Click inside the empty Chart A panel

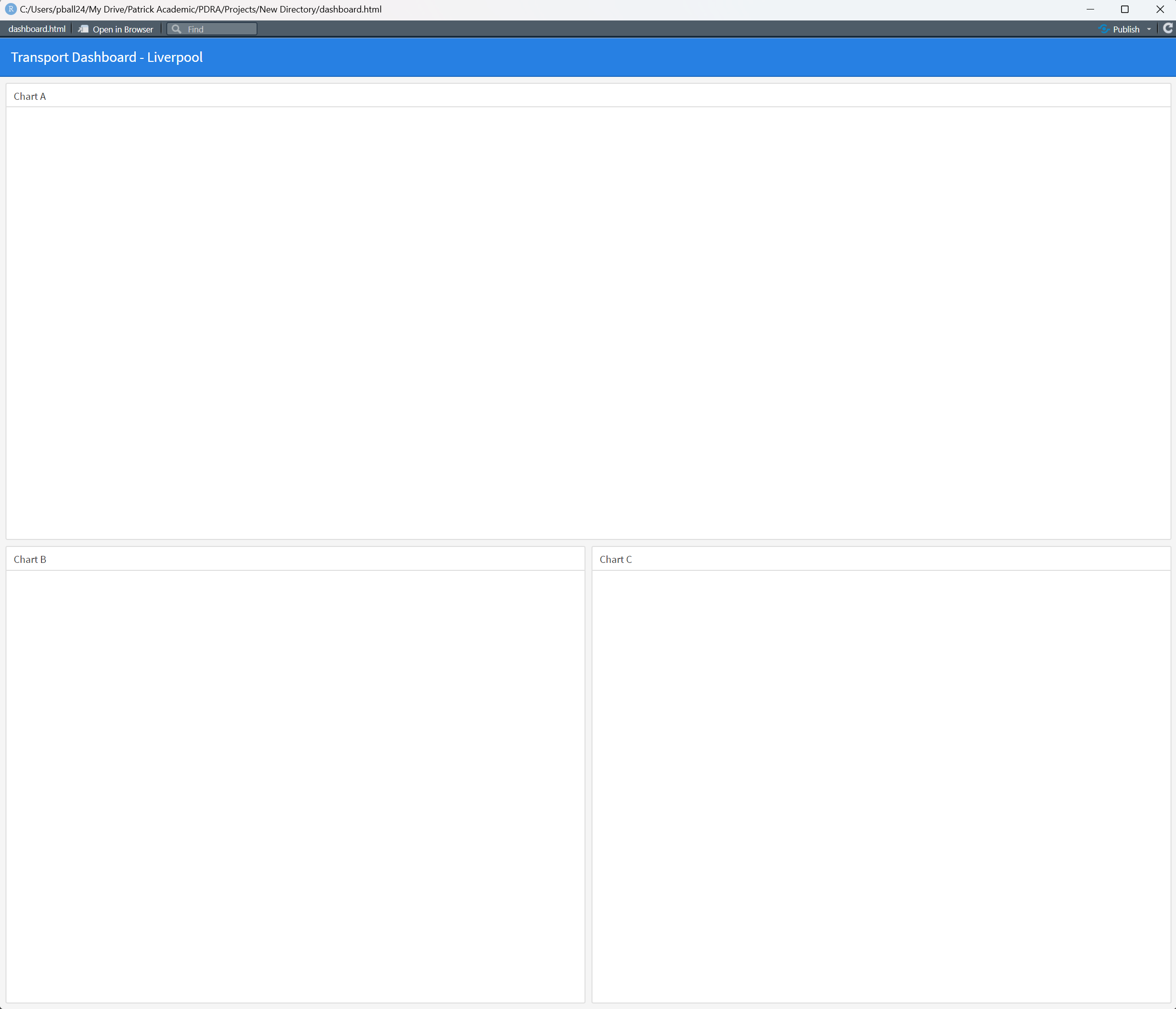pos(588,322)
